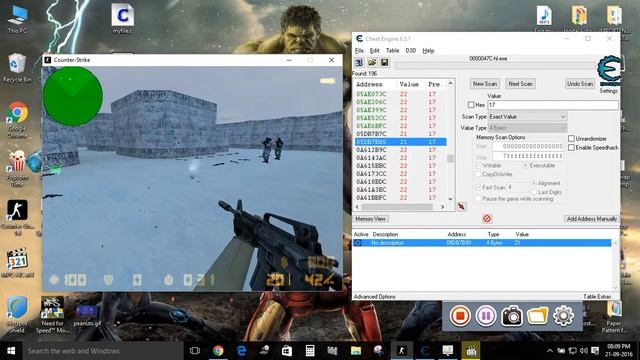Open Advanced Options

coord(375,297)
